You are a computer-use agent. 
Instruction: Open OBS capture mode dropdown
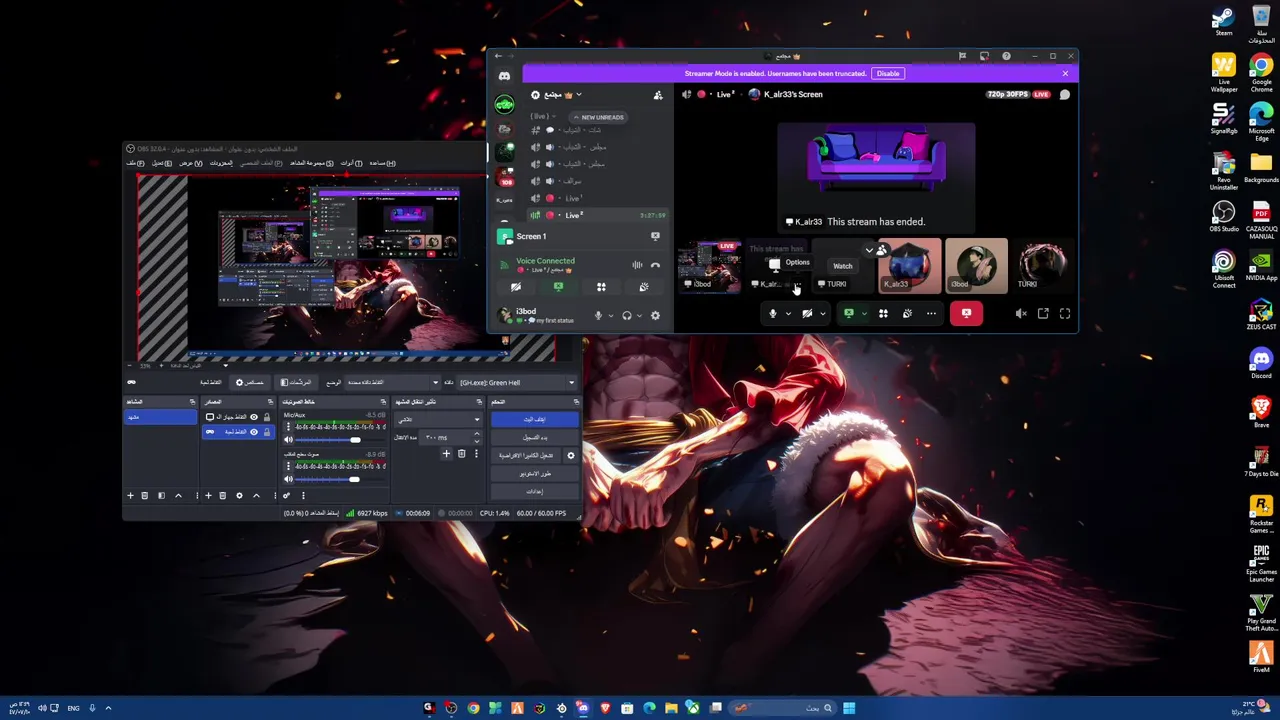coord(393,382)
